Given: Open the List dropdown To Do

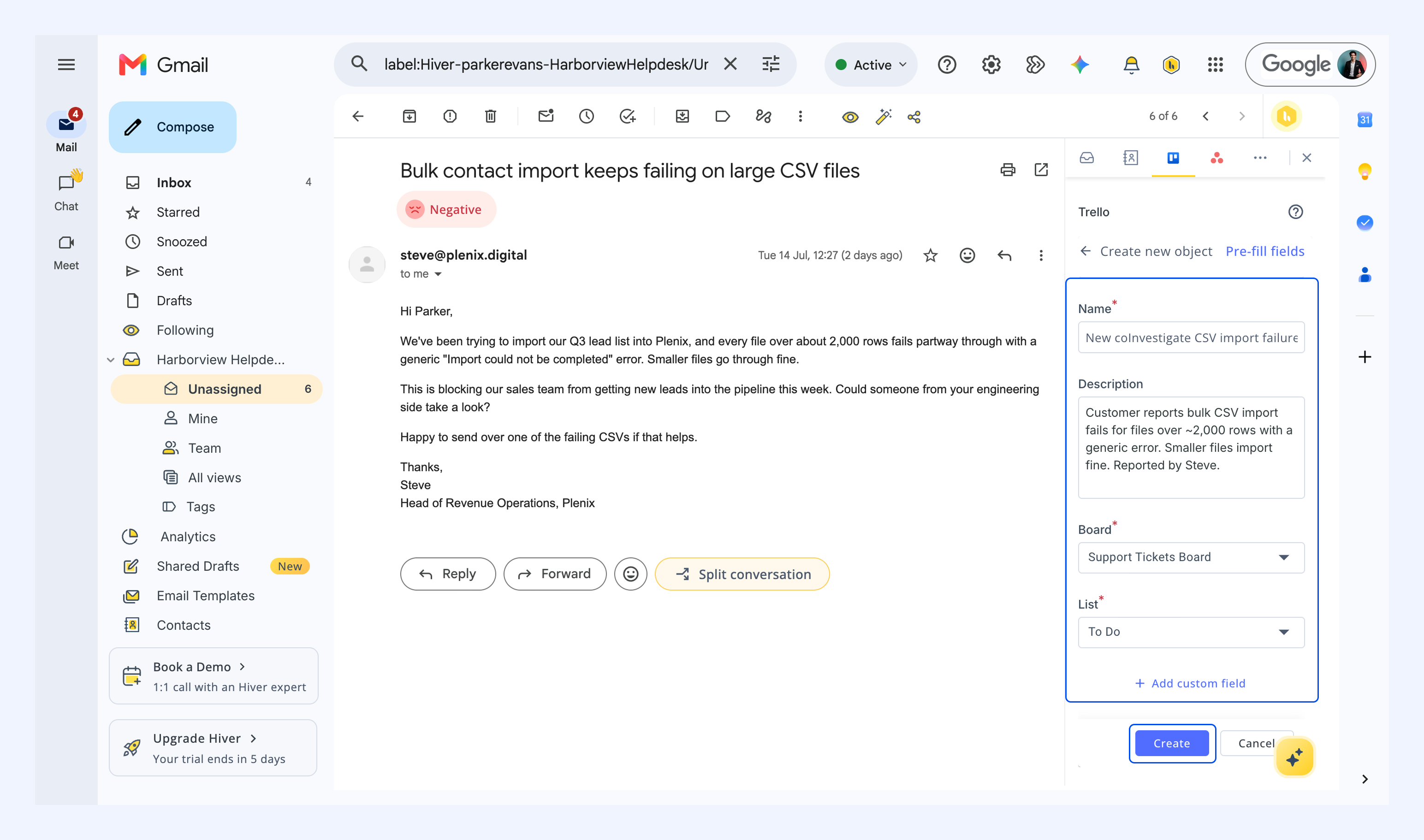Looking at the screenshot, I should [x=1191, y=632].
